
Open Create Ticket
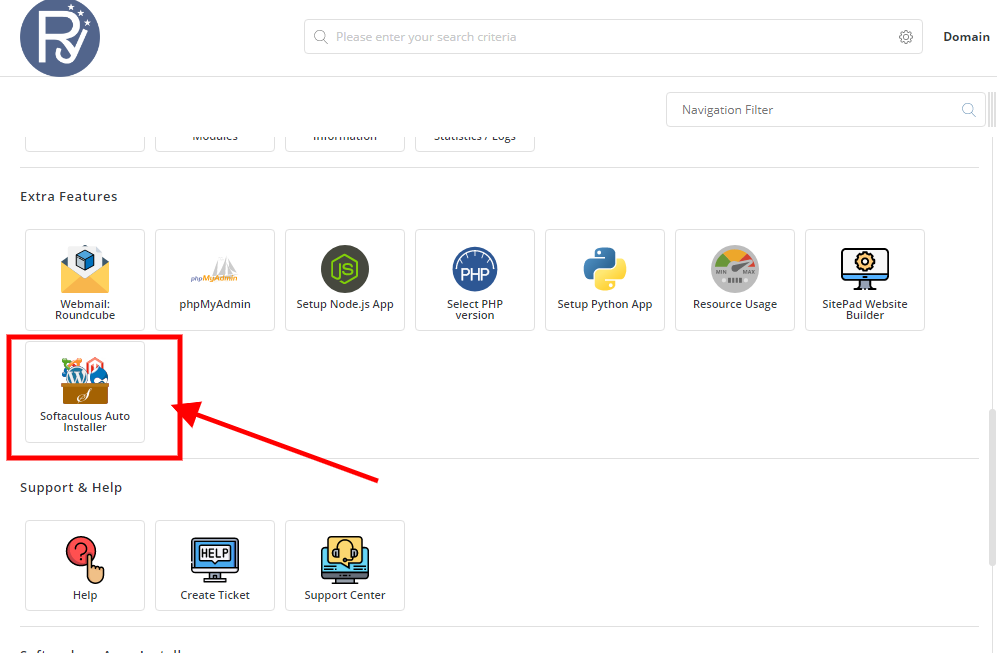[215, 565]
